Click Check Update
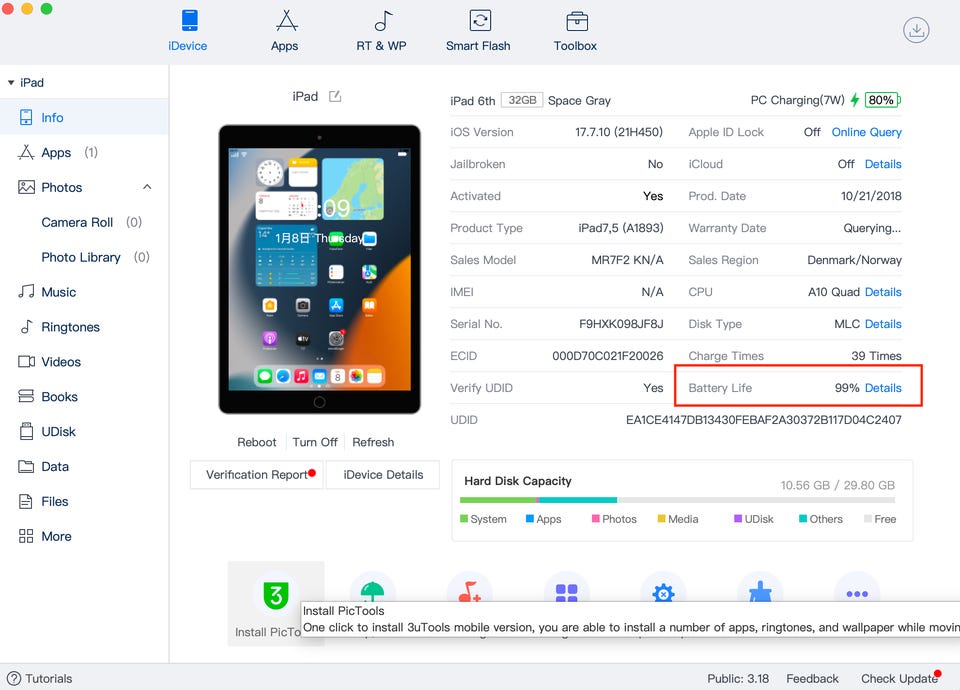The height and width of the screenshot is (690, 960). (899, 678)
